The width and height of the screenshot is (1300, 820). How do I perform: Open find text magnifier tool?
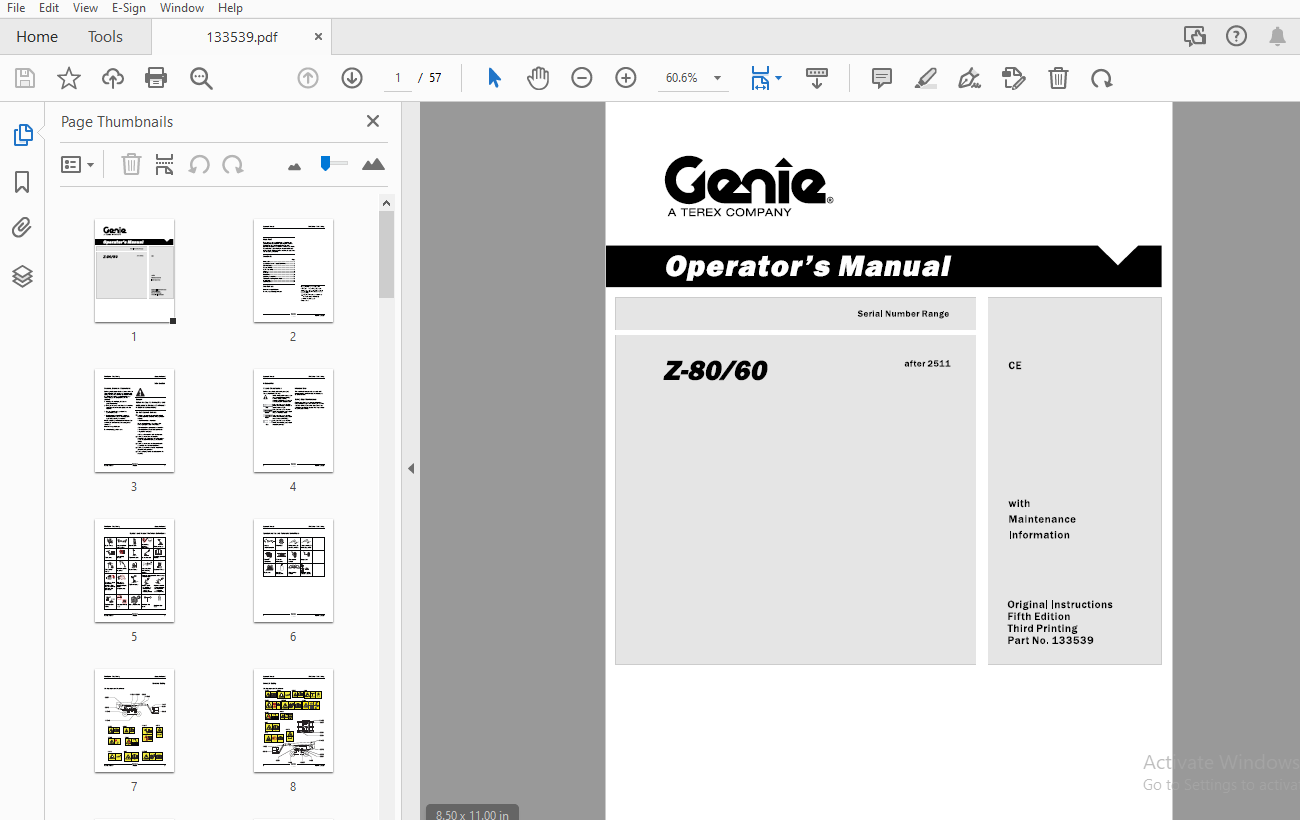[x=201, y=78]
